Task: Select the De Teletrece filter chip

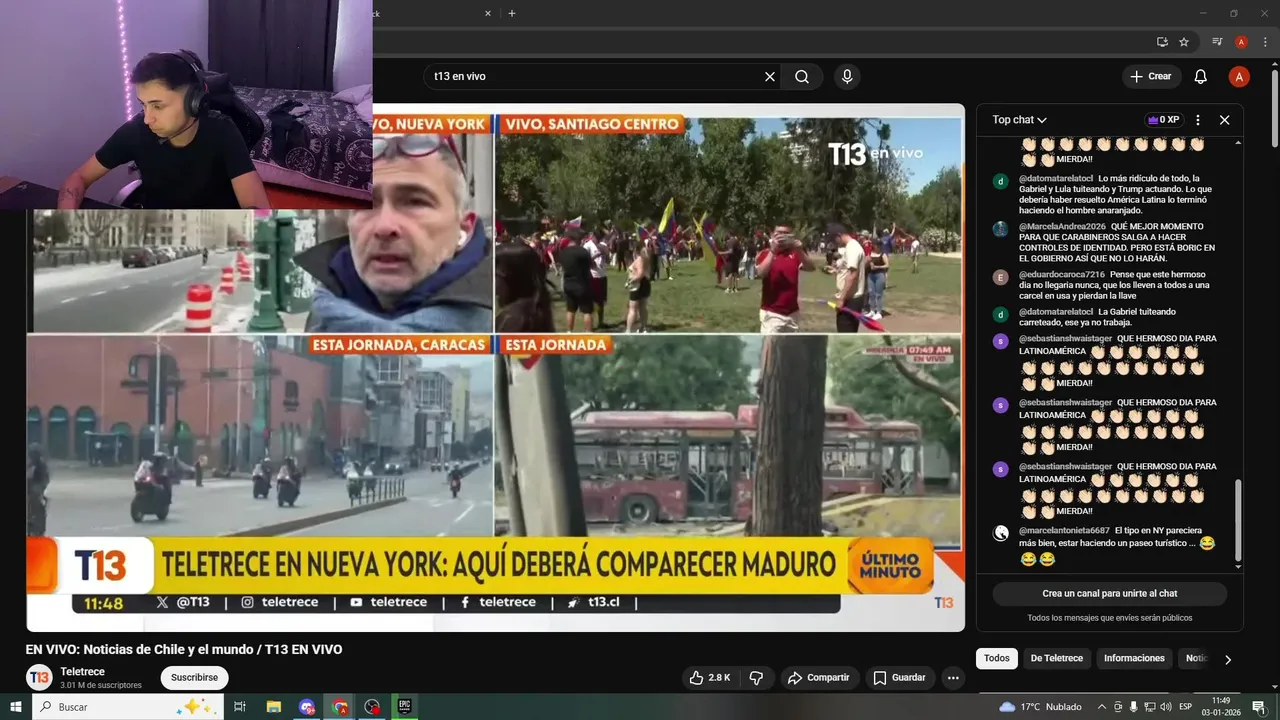Action: click(x=1056, y=658)
